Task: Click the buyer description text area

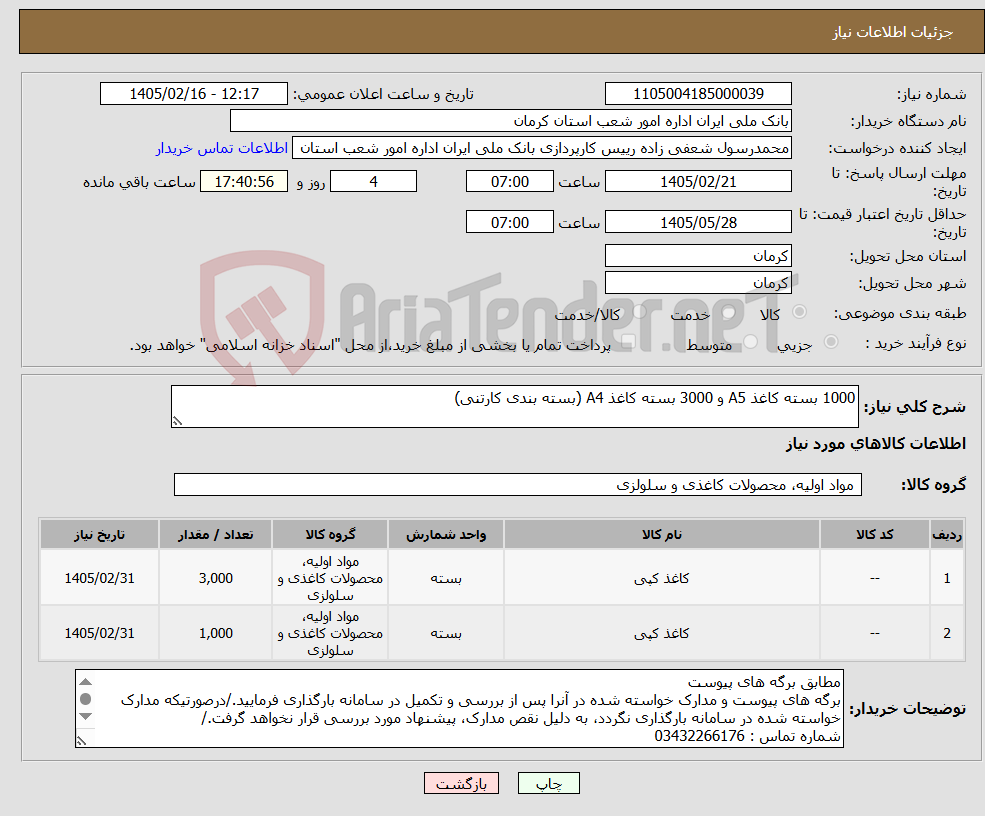Action: (459, 709)
